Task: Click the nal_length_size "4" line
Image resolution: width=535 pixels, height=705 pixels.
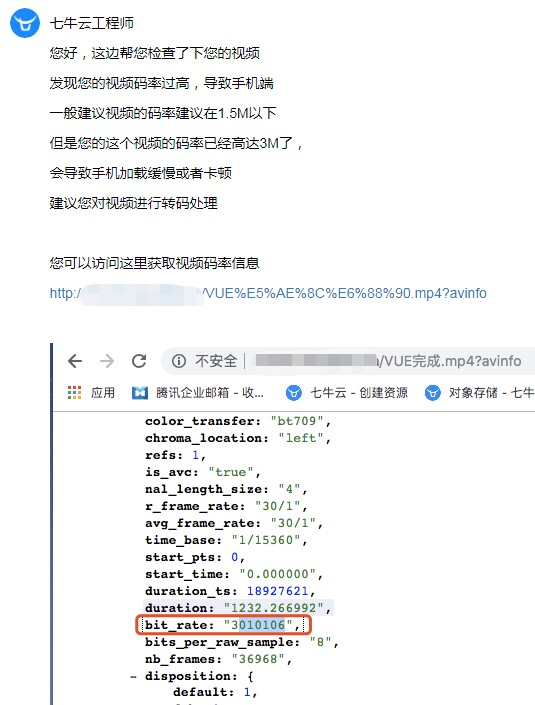Action: tap(226, 489)
